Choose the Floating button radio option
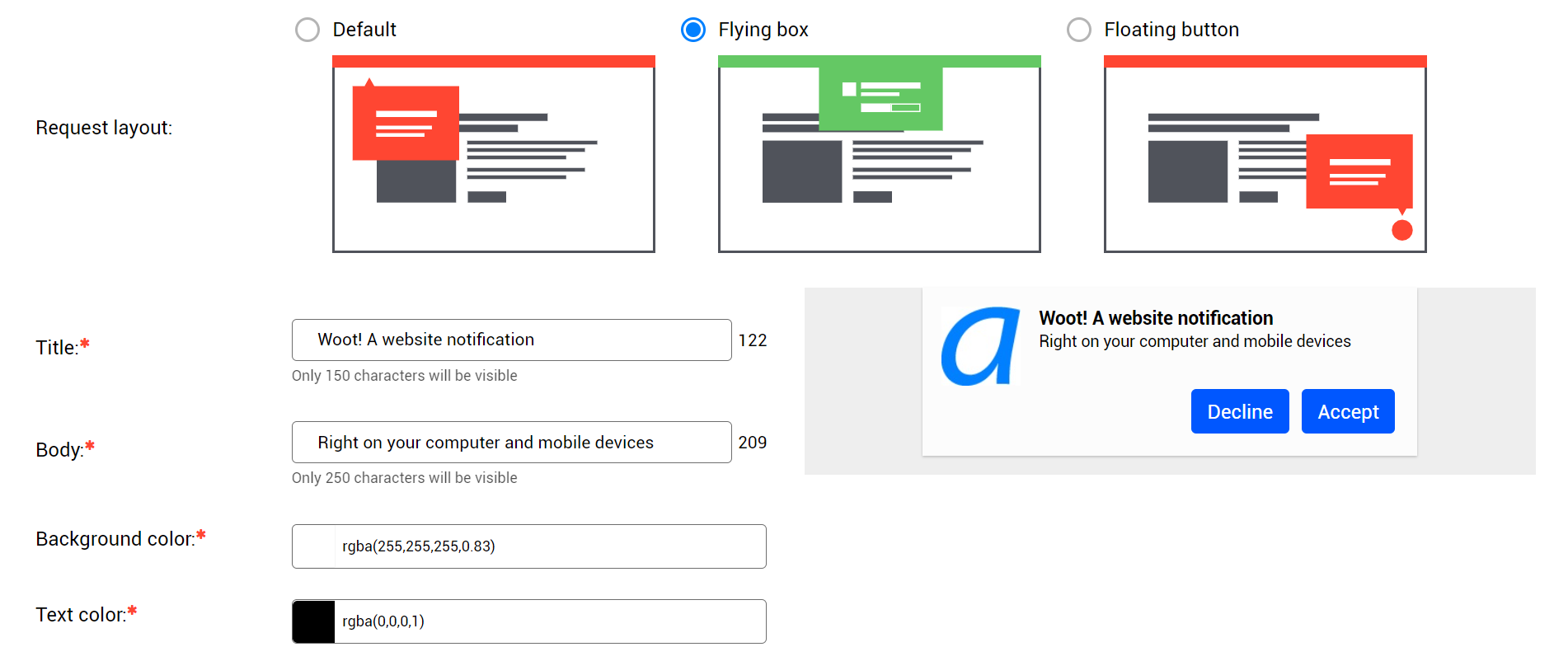The image size is (1568, 661). (1078, 30)
